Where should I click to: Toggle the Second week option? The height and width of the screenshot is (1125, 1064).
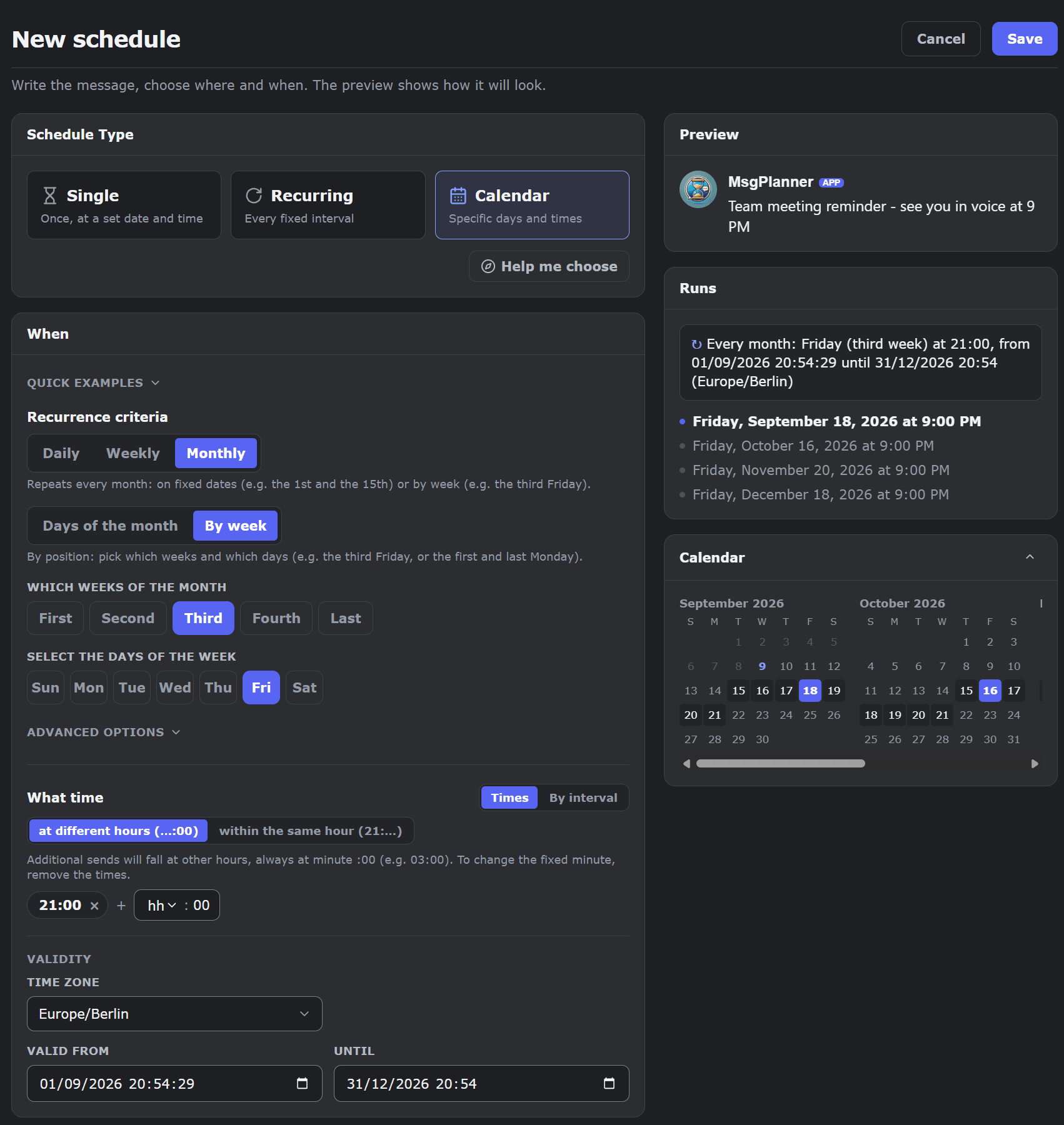(x=128, y=618)
